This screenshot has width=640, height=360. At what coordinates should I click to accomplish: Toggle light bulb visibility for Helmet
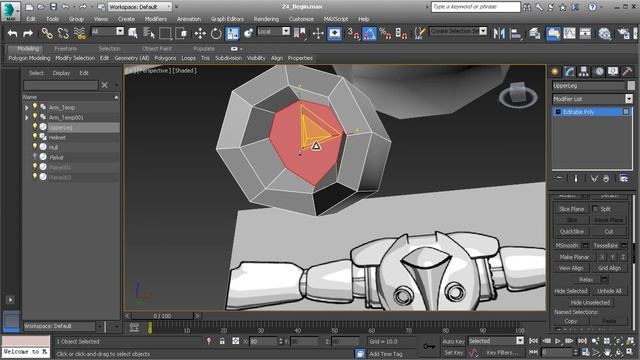35,137
